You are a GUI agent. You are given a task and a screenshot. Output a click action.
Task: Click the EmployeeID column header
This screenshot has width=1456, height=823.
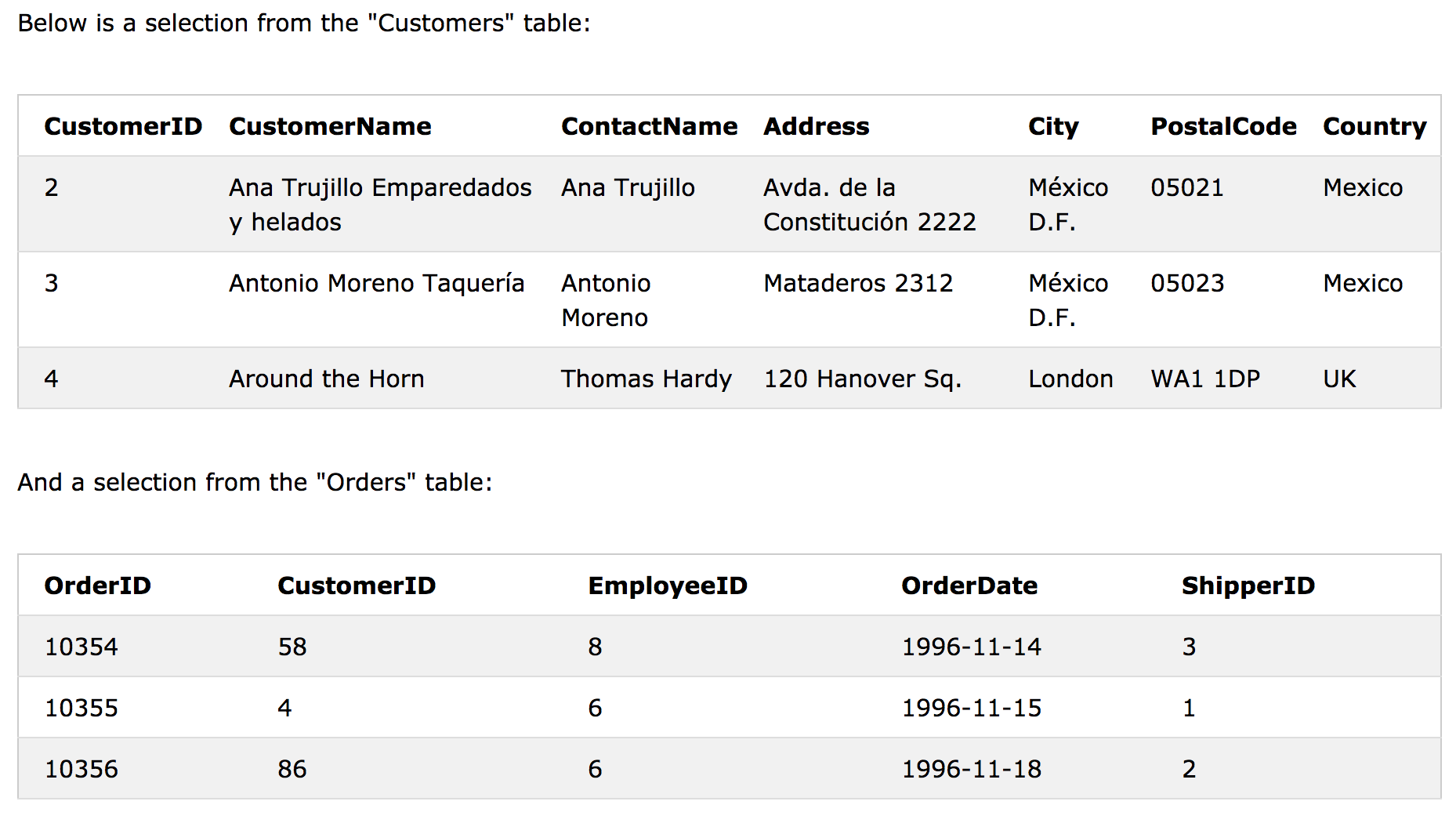coord(668,586)
